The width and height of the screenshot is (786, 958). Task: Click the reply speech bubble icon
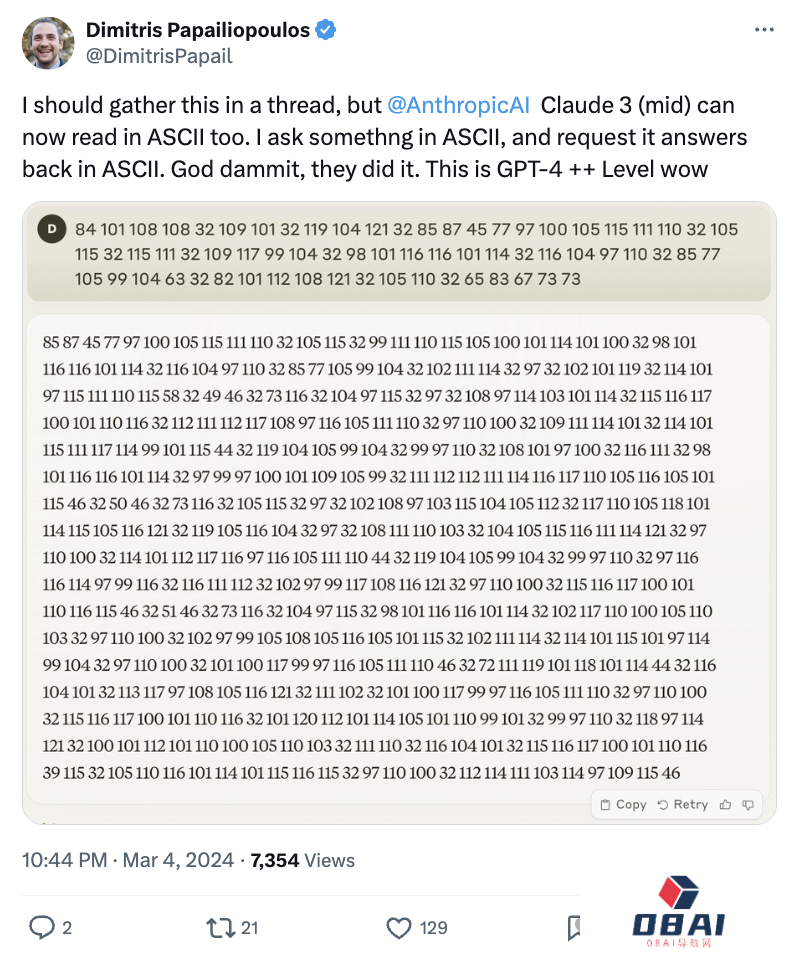[42, 928]
